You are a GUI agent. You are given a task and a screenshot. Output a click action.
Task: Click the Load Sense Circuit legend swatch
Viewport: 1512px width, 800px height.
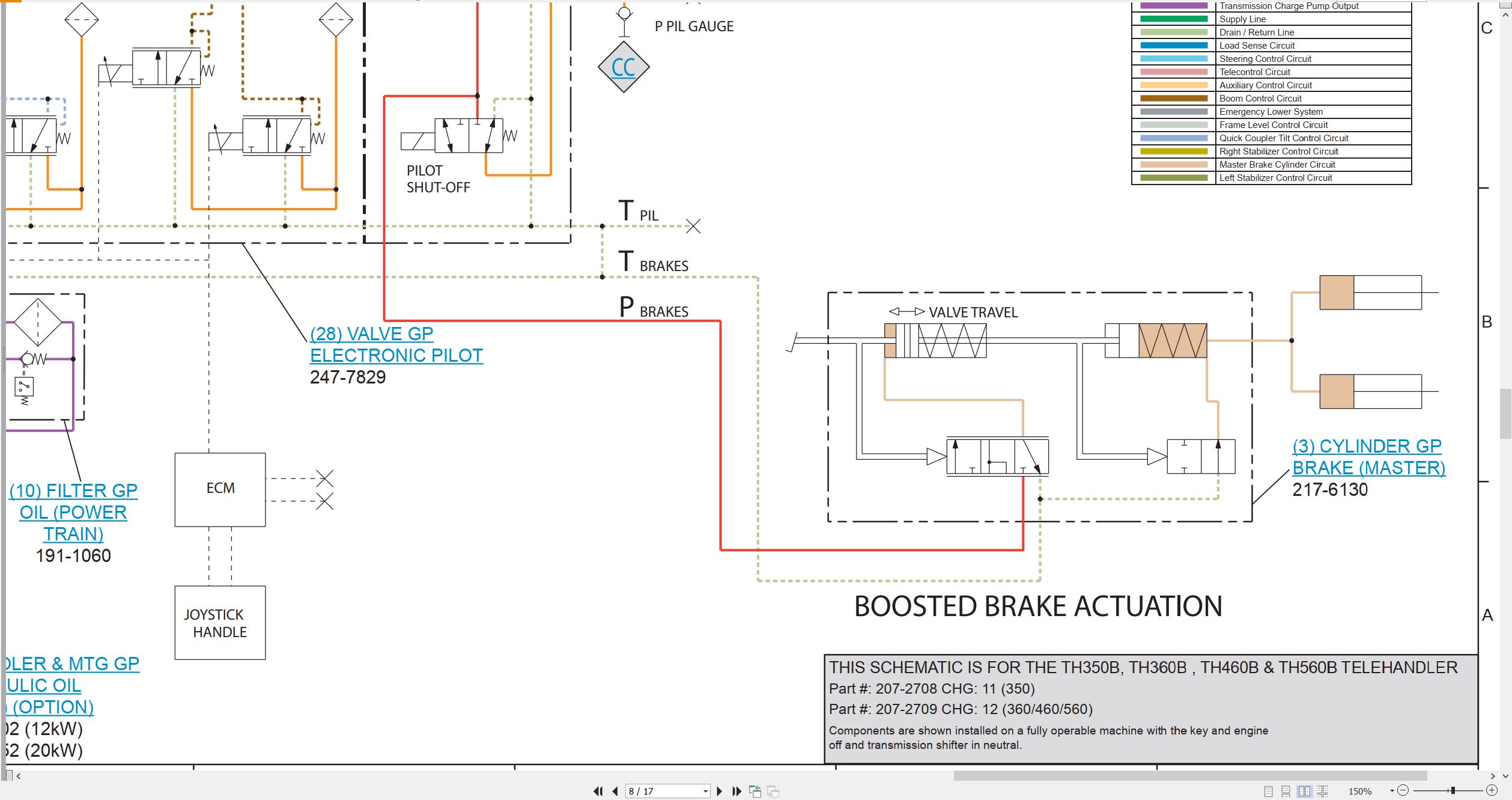coord(1174,46)
